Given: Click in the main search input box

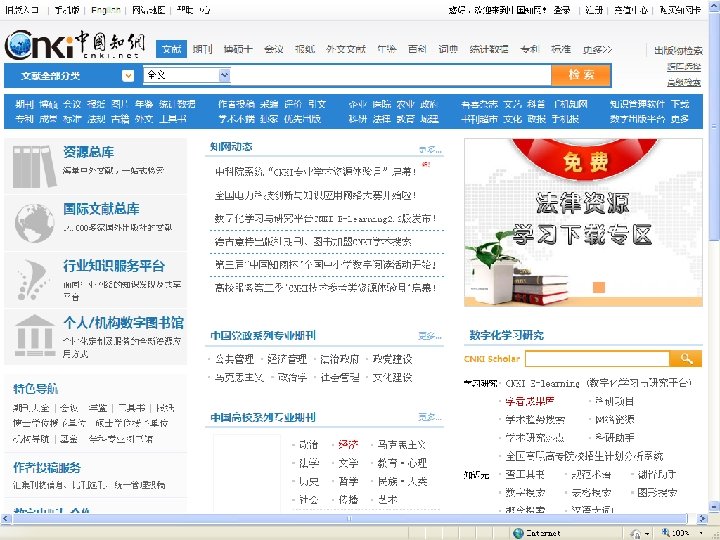Looking at the screenshot, I should tap(390, 75).
